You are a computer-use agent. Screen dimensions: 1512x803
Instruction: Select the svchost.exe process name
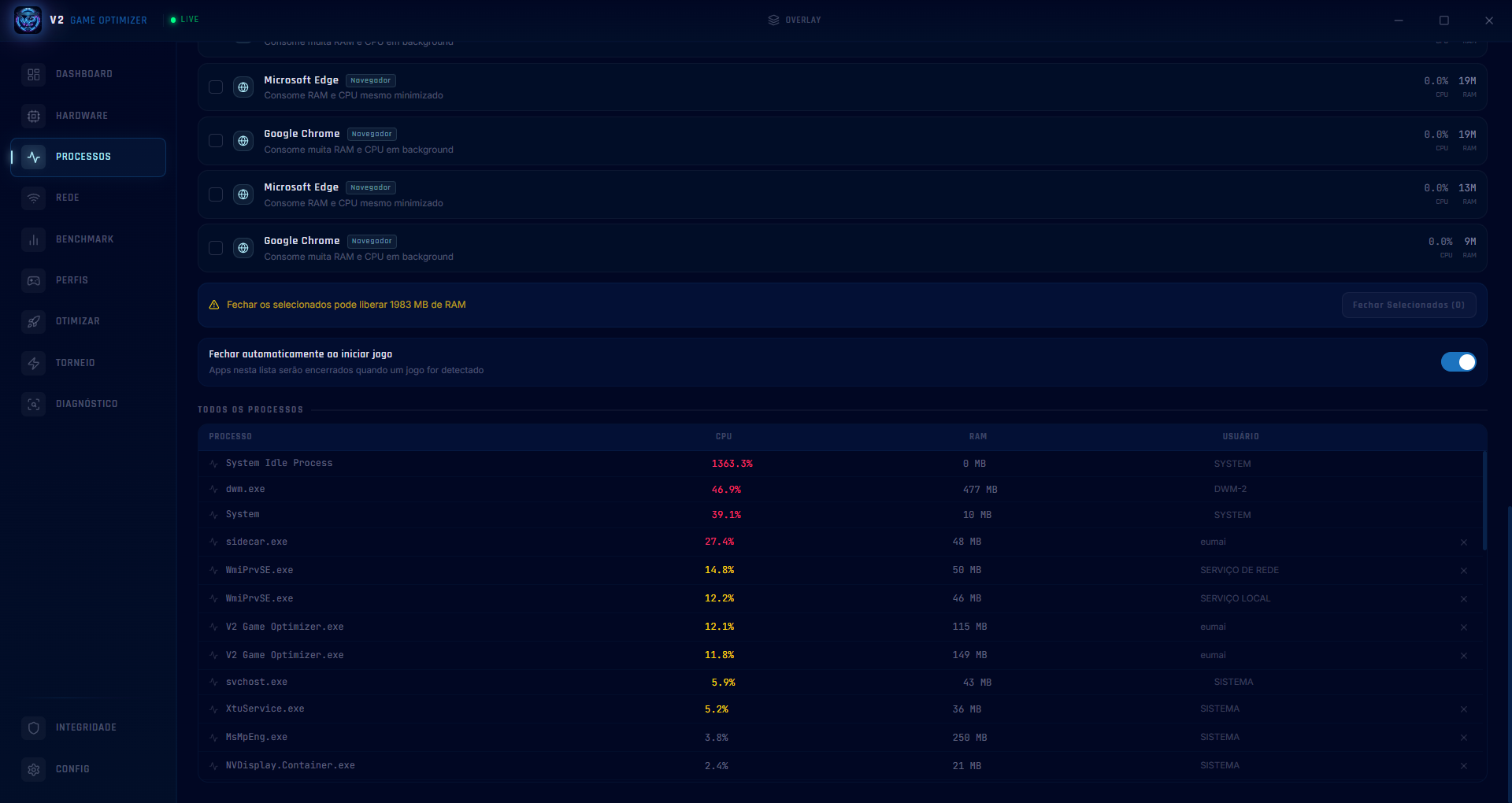click(x=257, y=683)
